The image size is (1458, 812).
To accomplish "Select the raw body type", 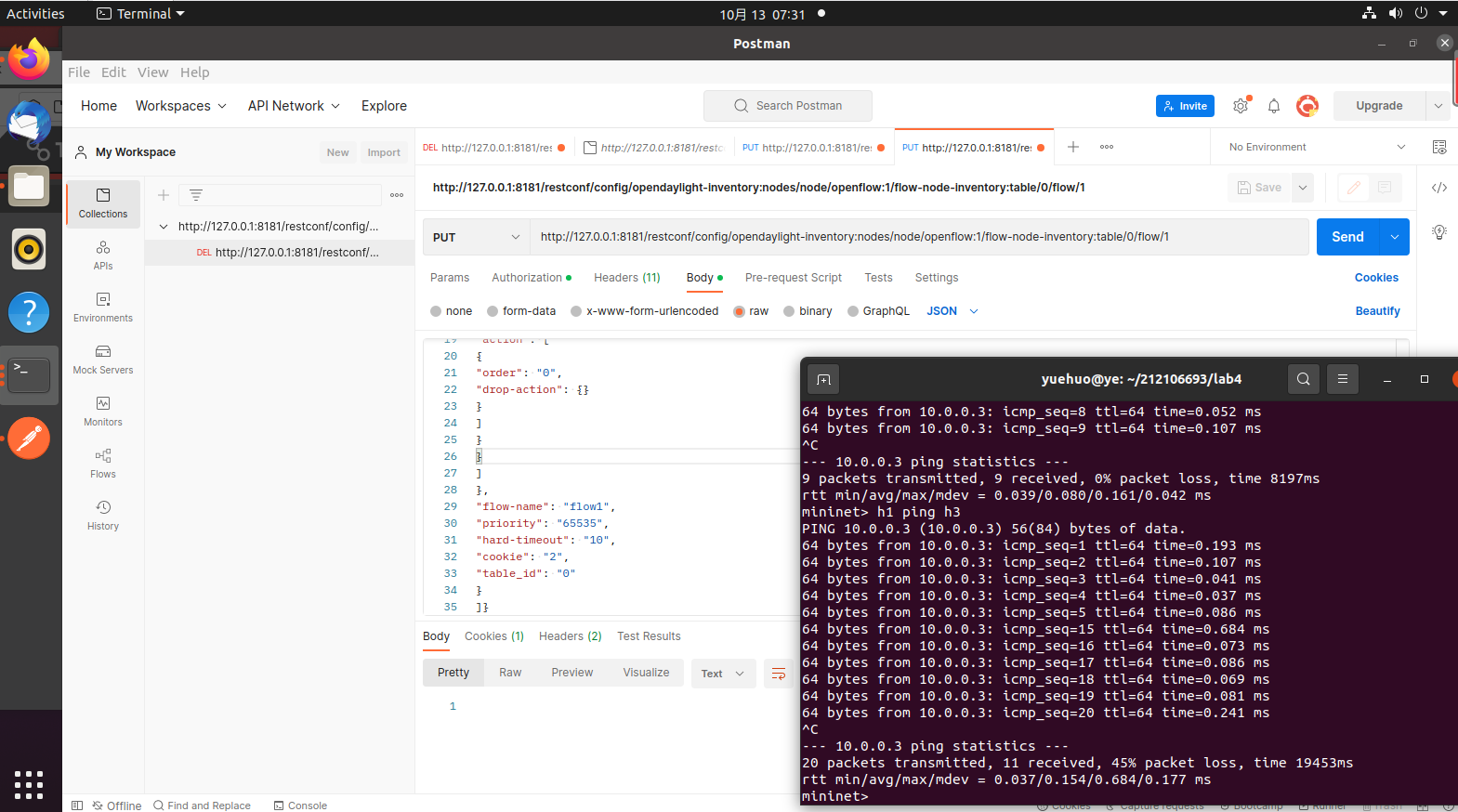I will pyautogui.click(x=751, y=311).
